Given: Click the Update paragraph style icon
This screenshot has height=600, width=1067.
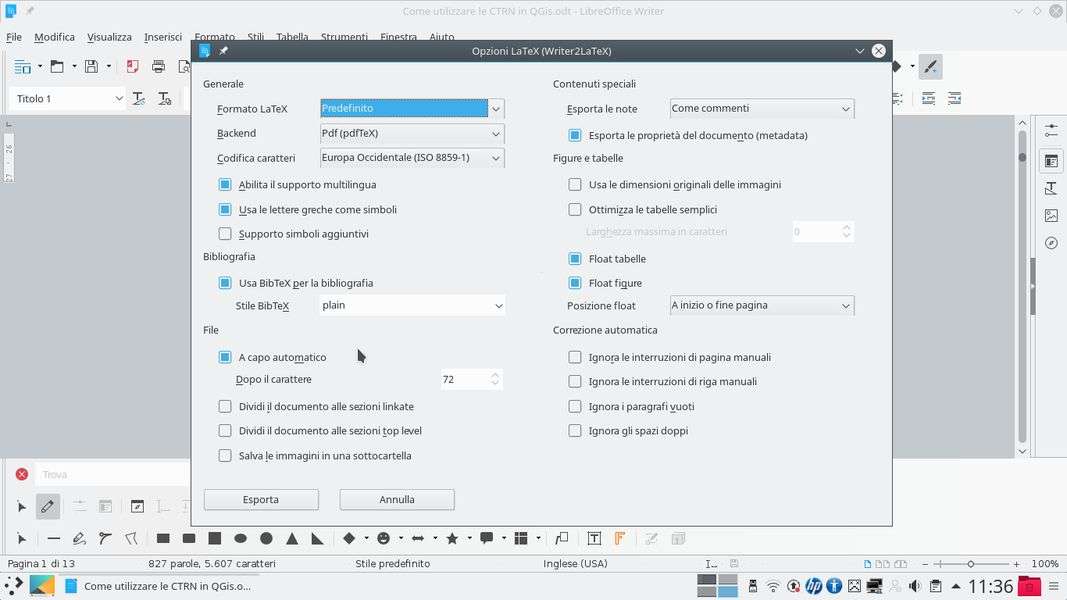Looking at the screenshot, I should (139, 99).
